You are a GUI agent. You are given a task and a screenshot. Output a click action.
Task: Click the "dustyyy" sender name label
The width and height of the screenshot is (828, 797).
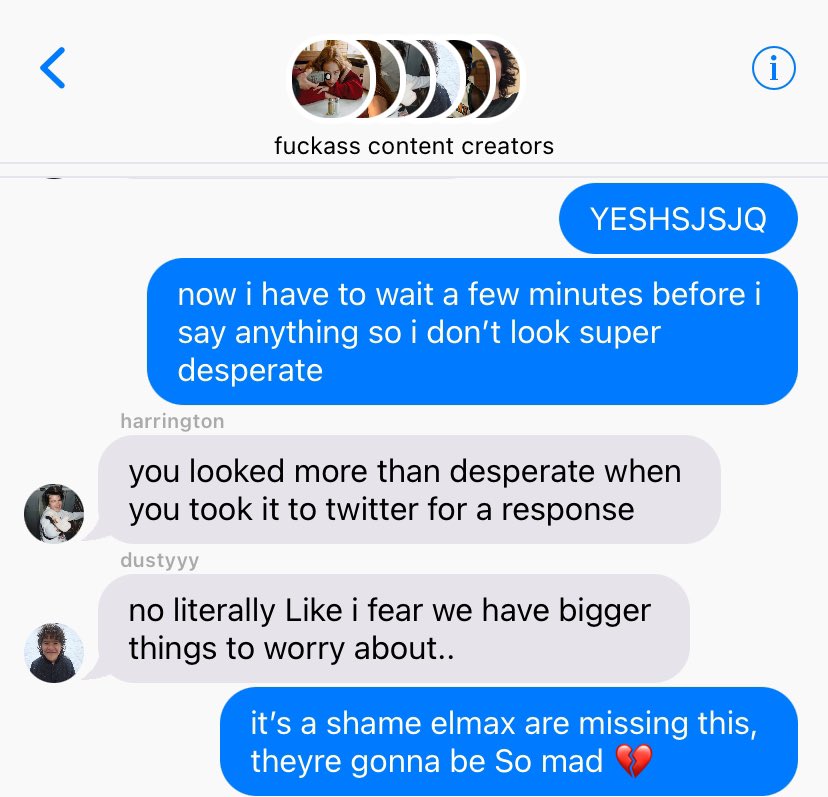coord(159,560)
